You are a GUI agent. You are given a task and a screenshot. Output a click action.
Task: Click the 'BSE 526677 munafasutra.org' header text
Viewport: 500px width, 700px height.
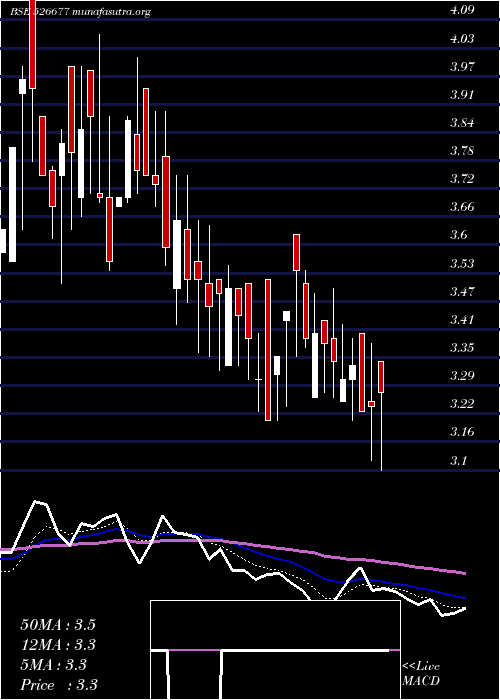coord(80,12)
